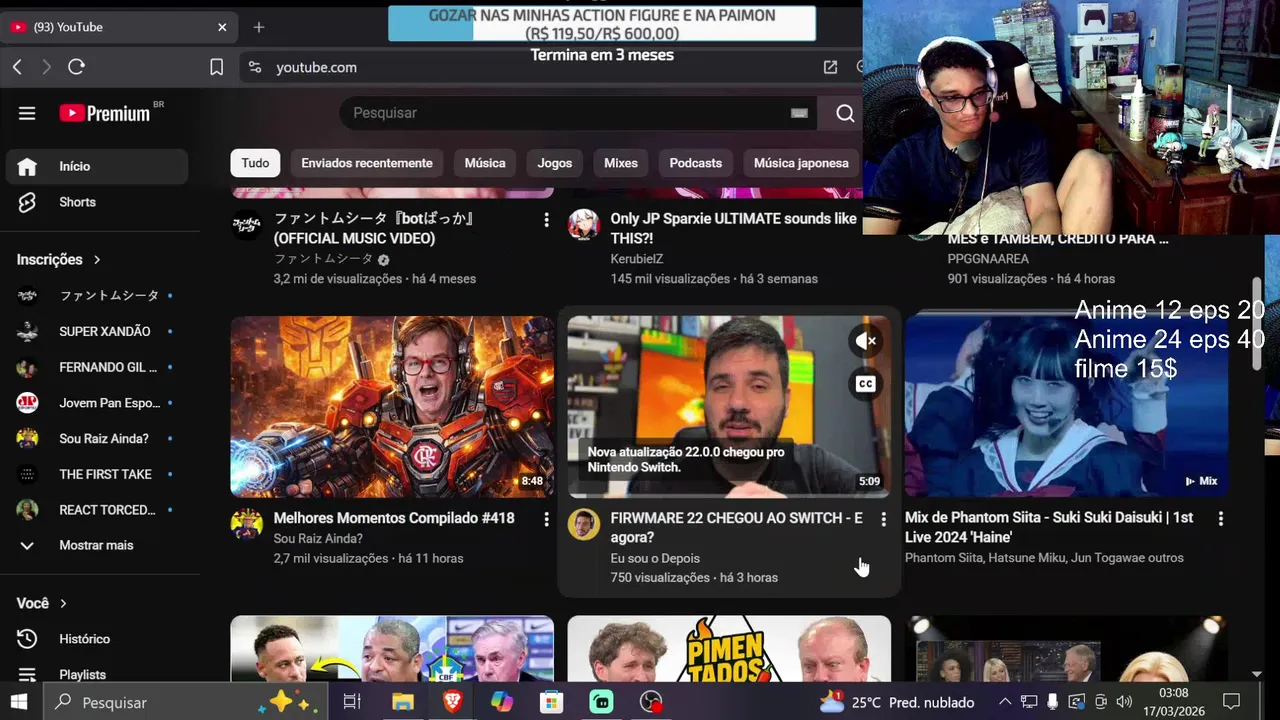Close the (93) YouTube tab
Image resolution: width=1280 pixels, height=720 pixels.
tap(222, 27)
